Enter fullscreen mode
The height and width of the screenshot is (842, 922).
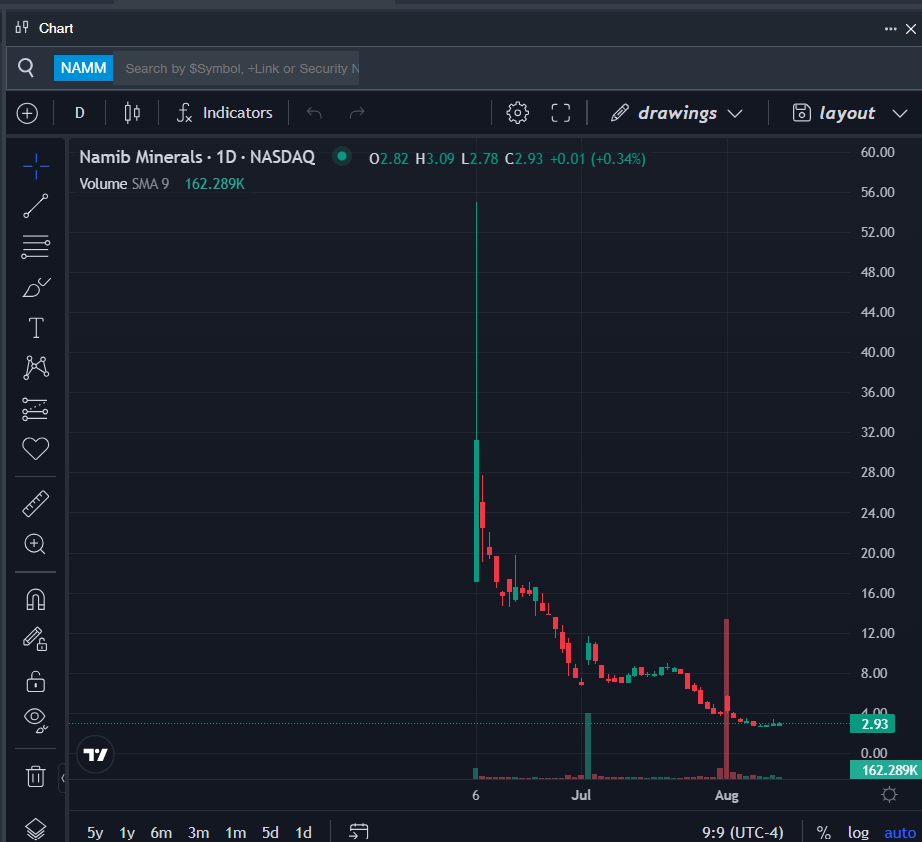pyautogui.click(x=560, y=113)
